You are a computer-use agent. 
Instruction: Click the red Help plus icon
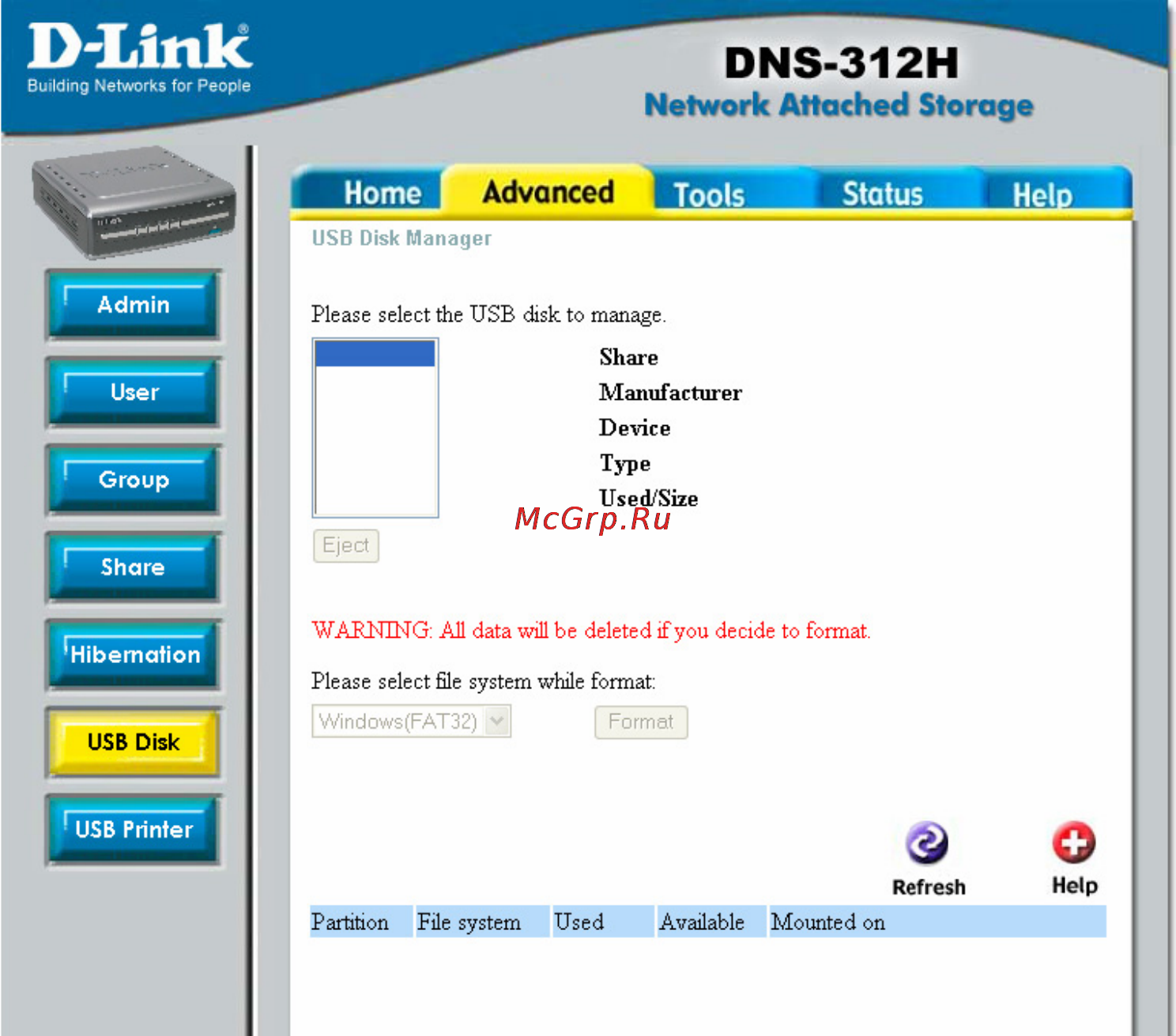coord(1073,842)
